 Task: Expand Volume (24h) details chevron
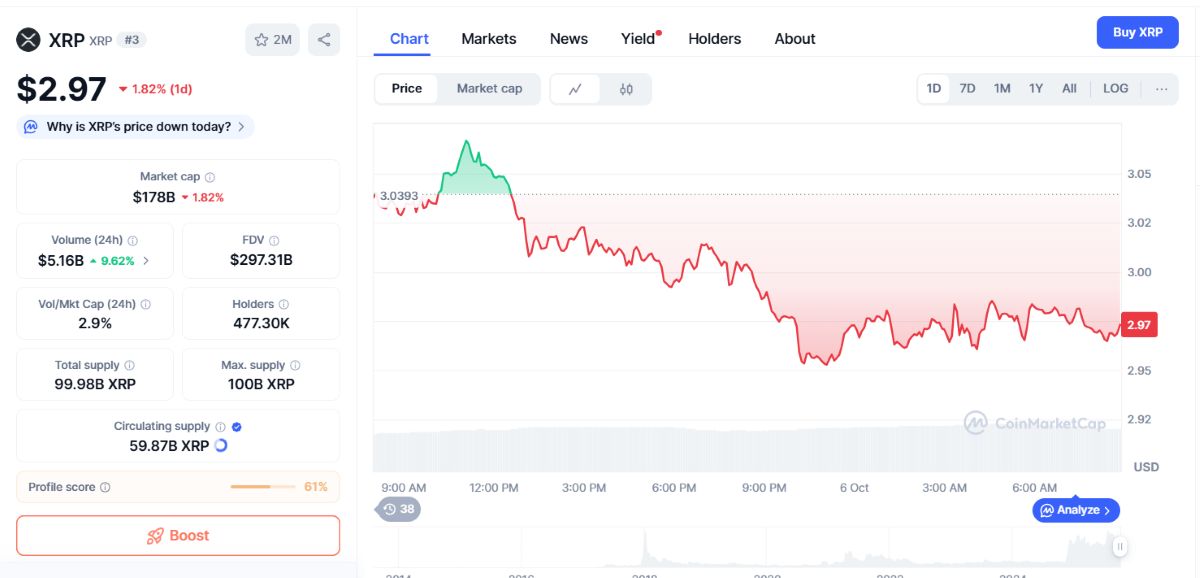pos(147,261)
